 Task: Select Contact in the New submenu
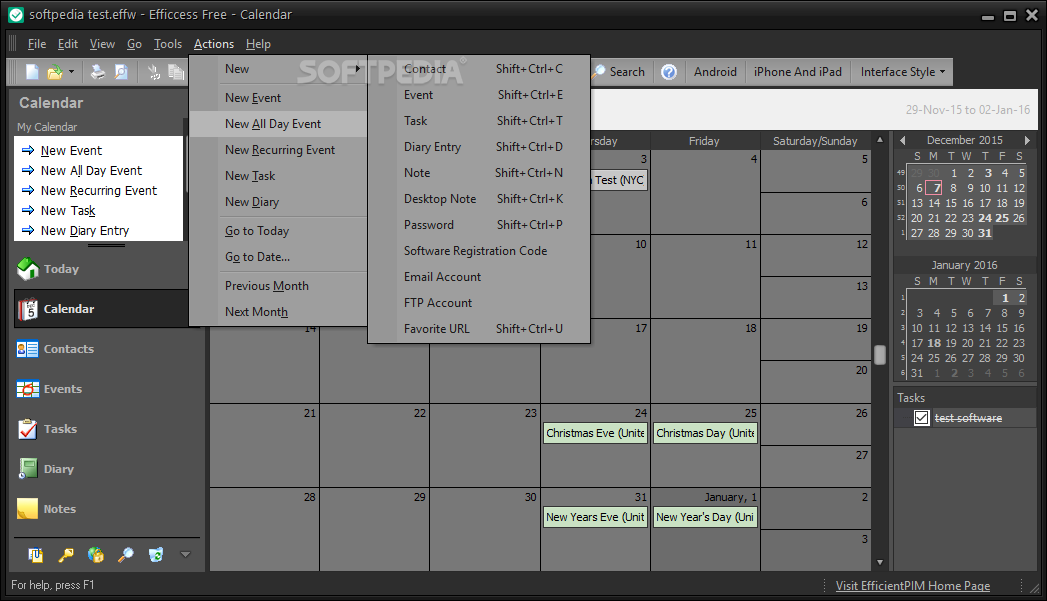pyautogui.click(x=479, y=69)
